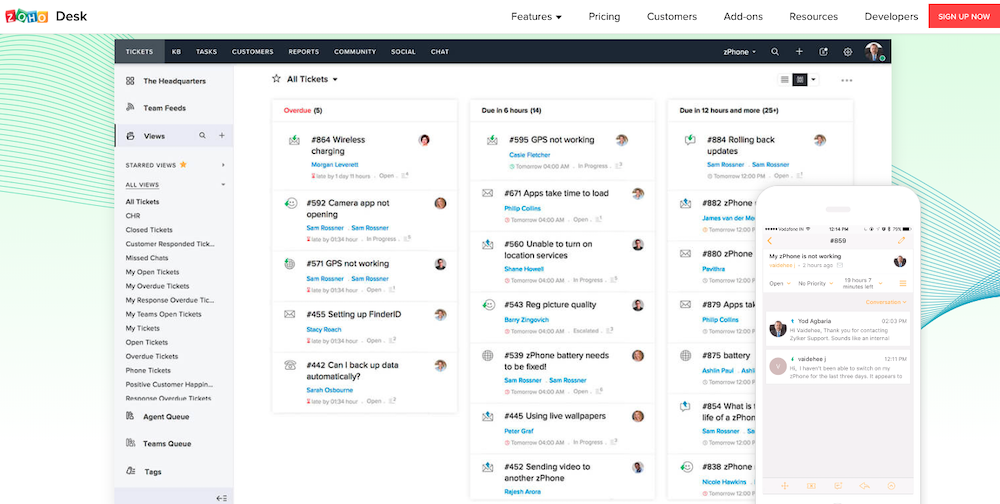Select the Missed Chats view
Screen dimensions: 1000x504
[x=147, y=258]
